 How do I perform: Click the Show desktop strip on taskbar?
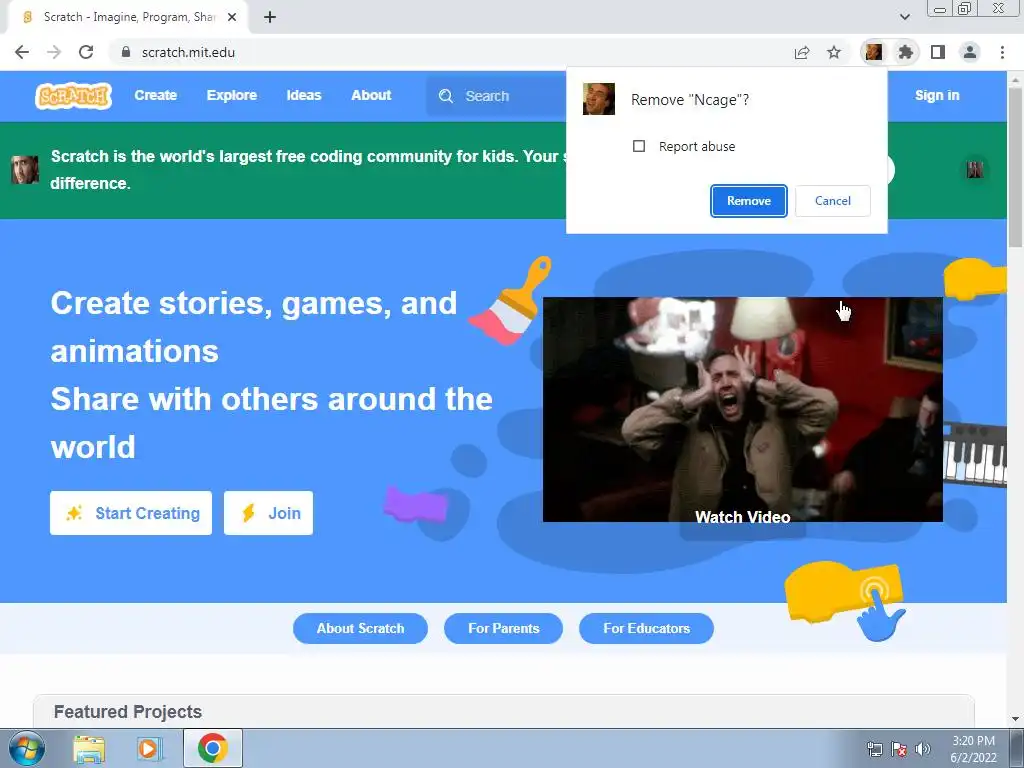pyautogui.click(x=1017, y=748)
